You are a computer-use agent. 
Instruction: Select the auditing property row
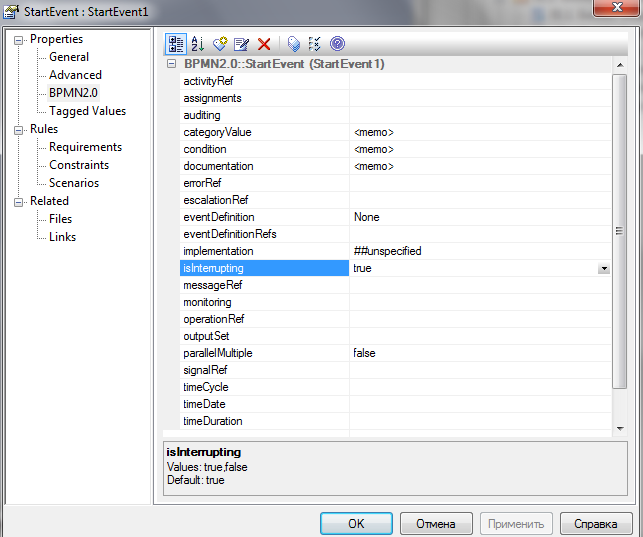click(x=395, y=115)
